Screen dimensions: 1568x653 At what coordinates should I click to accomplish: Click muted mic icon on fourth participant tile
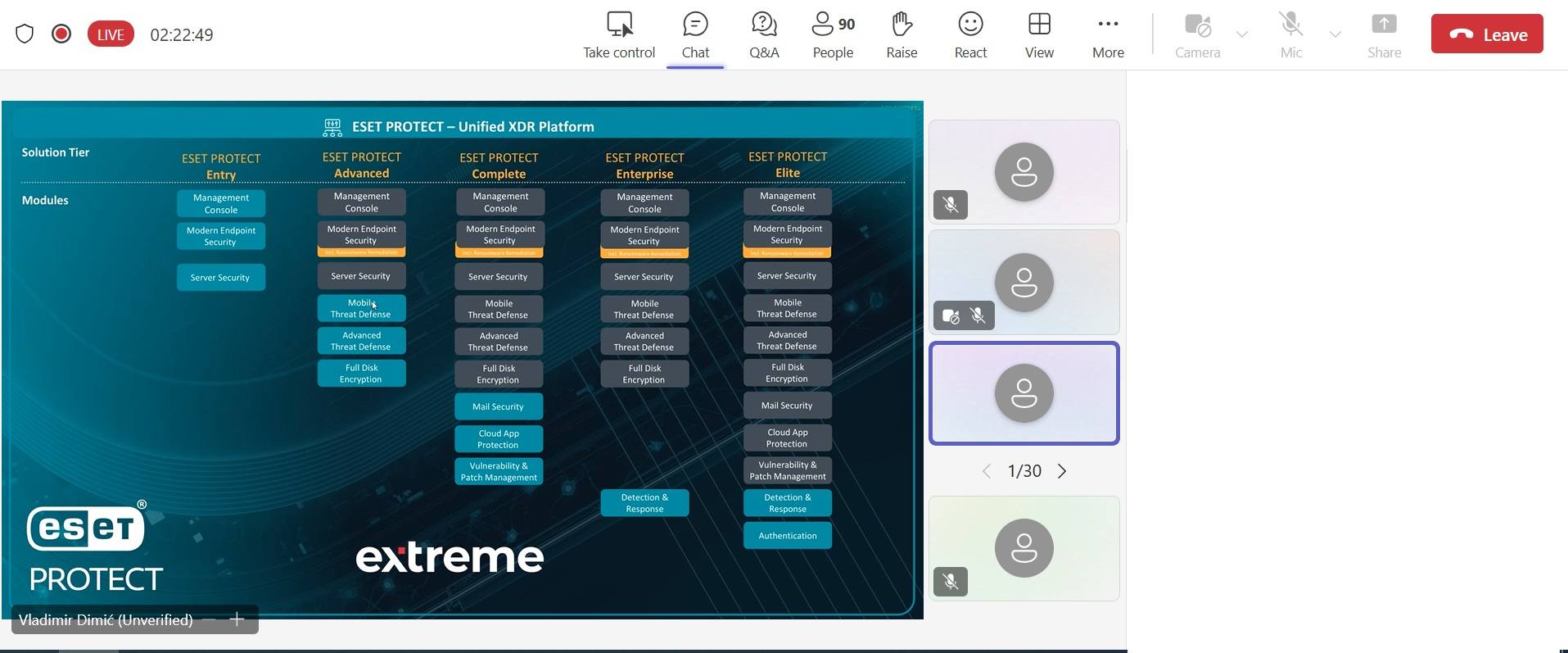click(951, 582)
